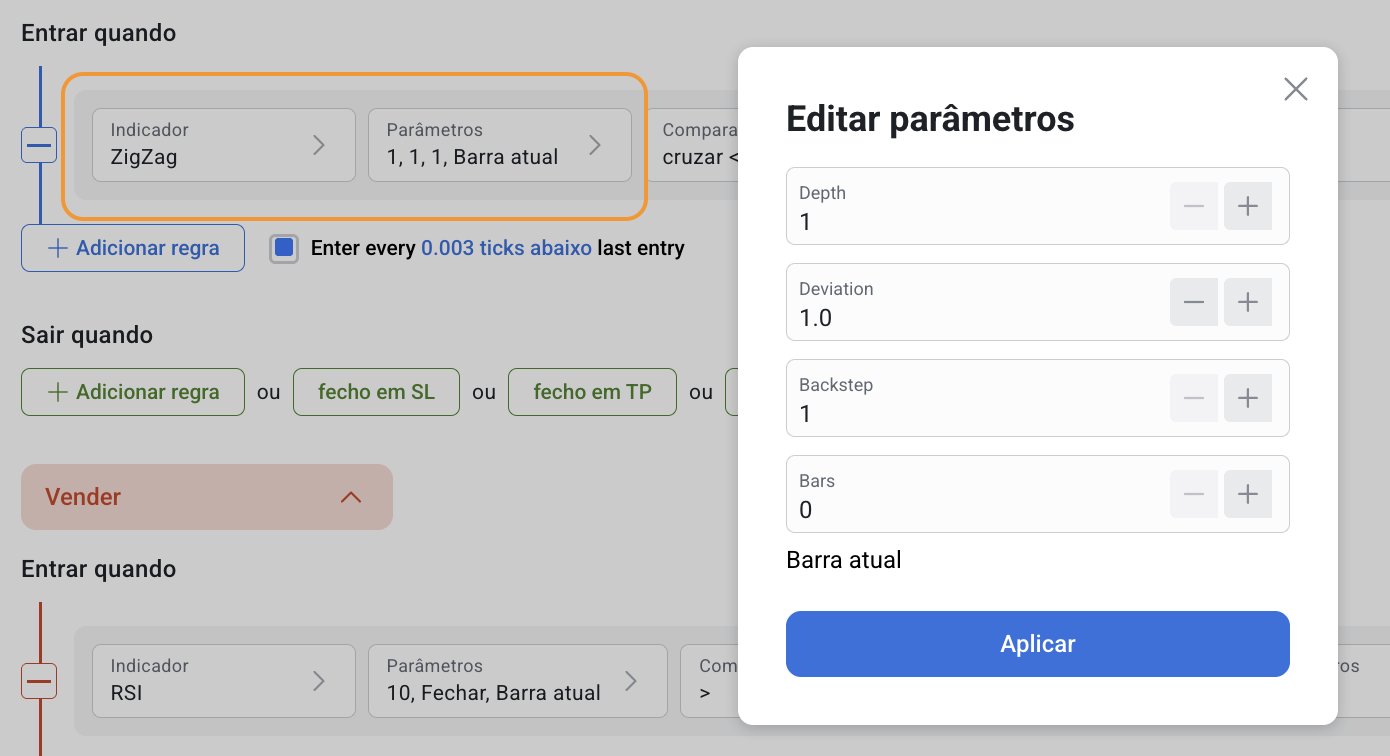Open ZigZag Parâmetros 1, 1, 1, Barra atual
Image resolution: width=1390 pixels, height=756 pixels.
pos(500,145)
